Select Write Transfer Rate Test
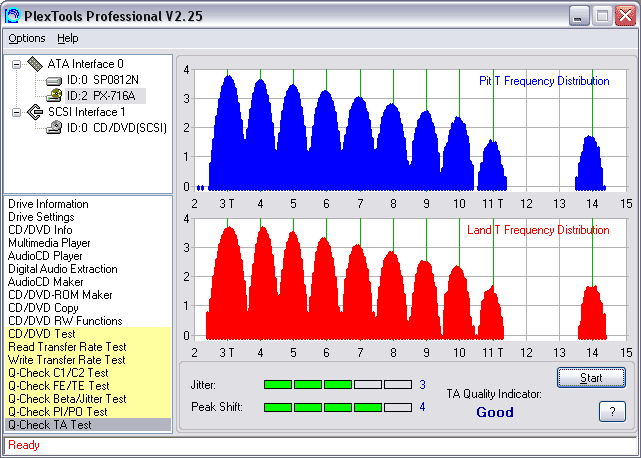Viewport: 641px width, 458px height. click(88, 360)
